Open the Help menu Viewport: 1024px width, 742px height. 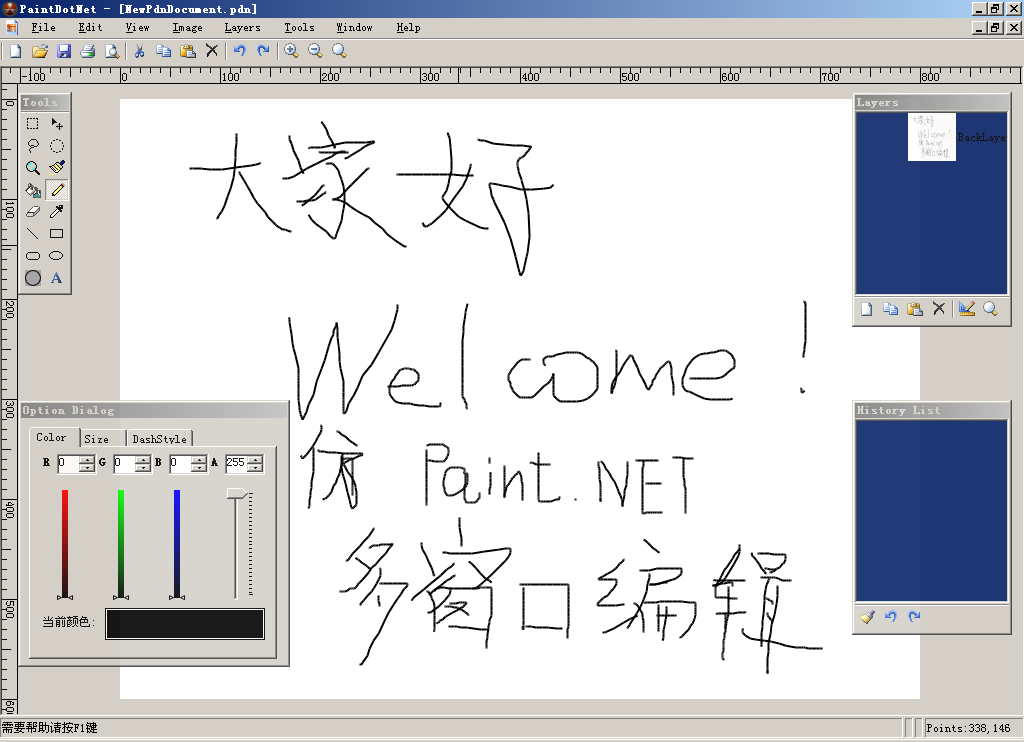(408, 27)
